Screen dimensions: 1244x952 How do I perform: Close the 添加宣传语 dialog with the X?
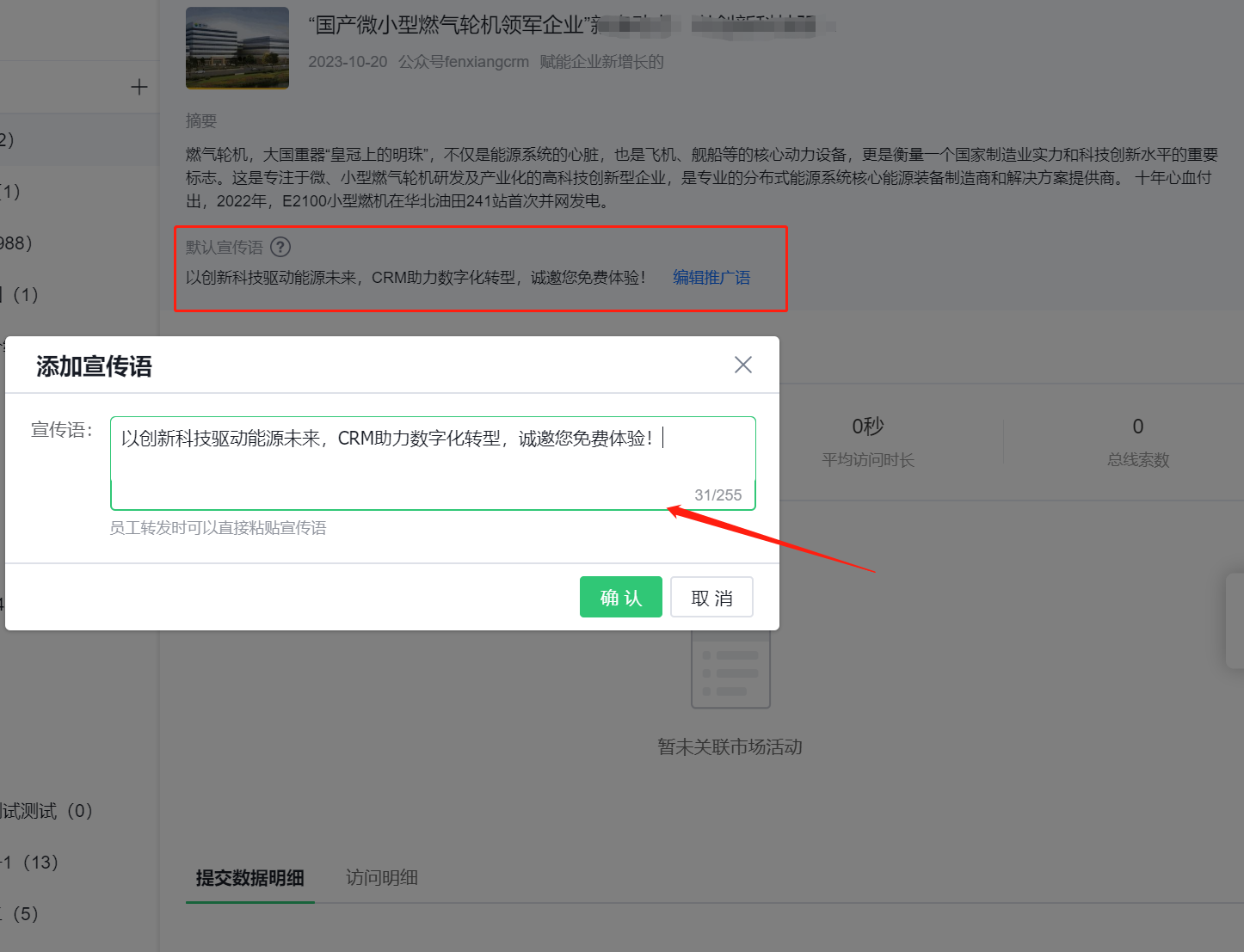click(x=742, y=365)
